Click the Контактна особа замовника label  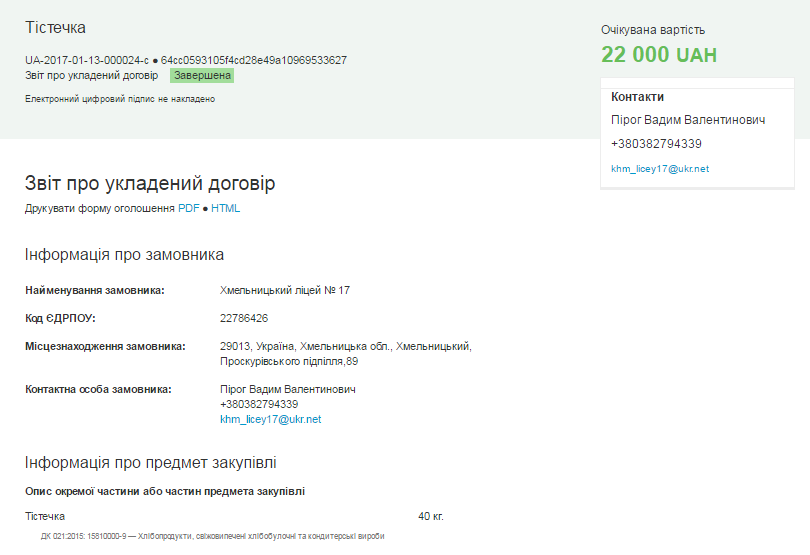point(98,389)
